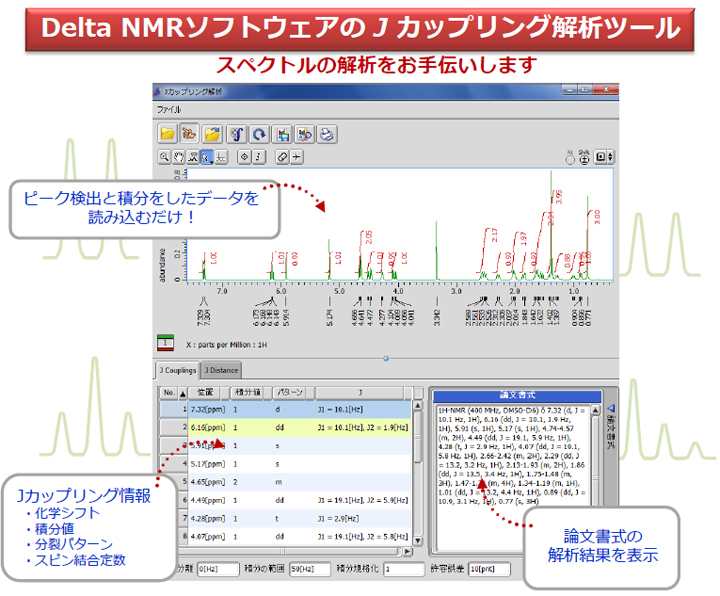Click the italic J coupling tool icon
This screenshot has height=596, width=720.
[x=259, y=157]
